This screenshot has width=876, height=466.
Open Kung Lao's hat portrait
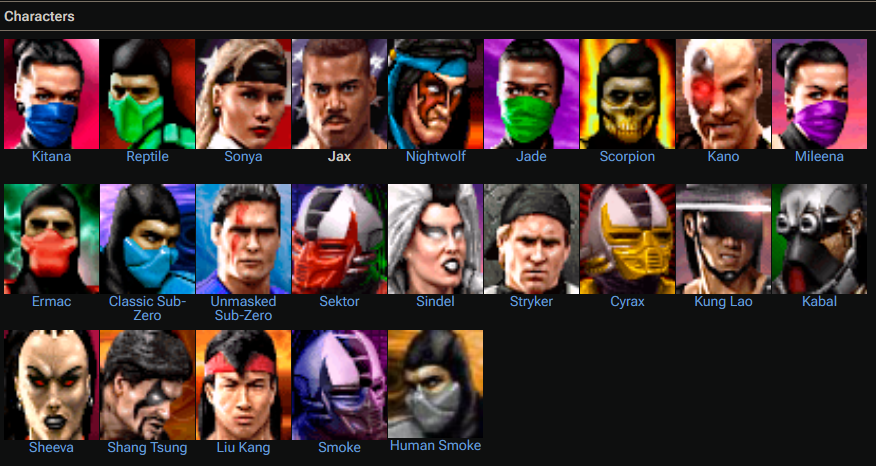(723, 239)
